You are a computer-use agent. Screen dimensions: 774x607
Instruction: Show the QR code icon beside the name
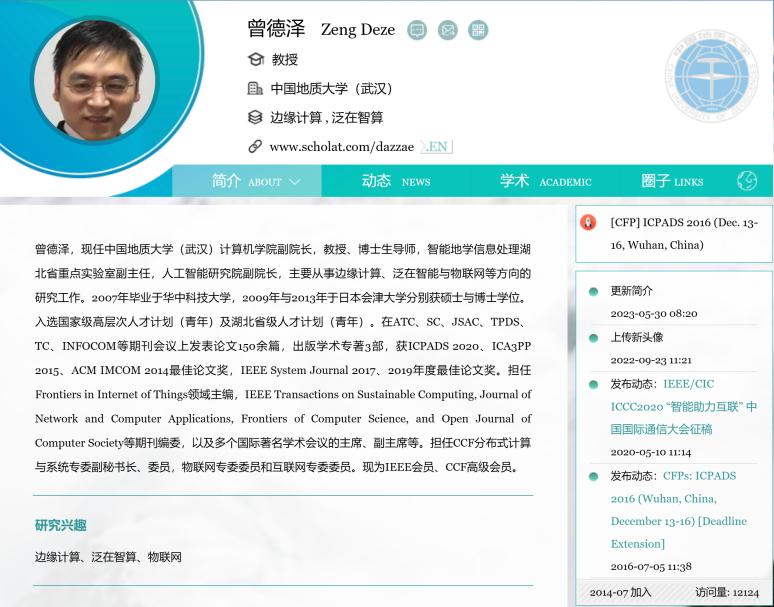tap(478, 30)
